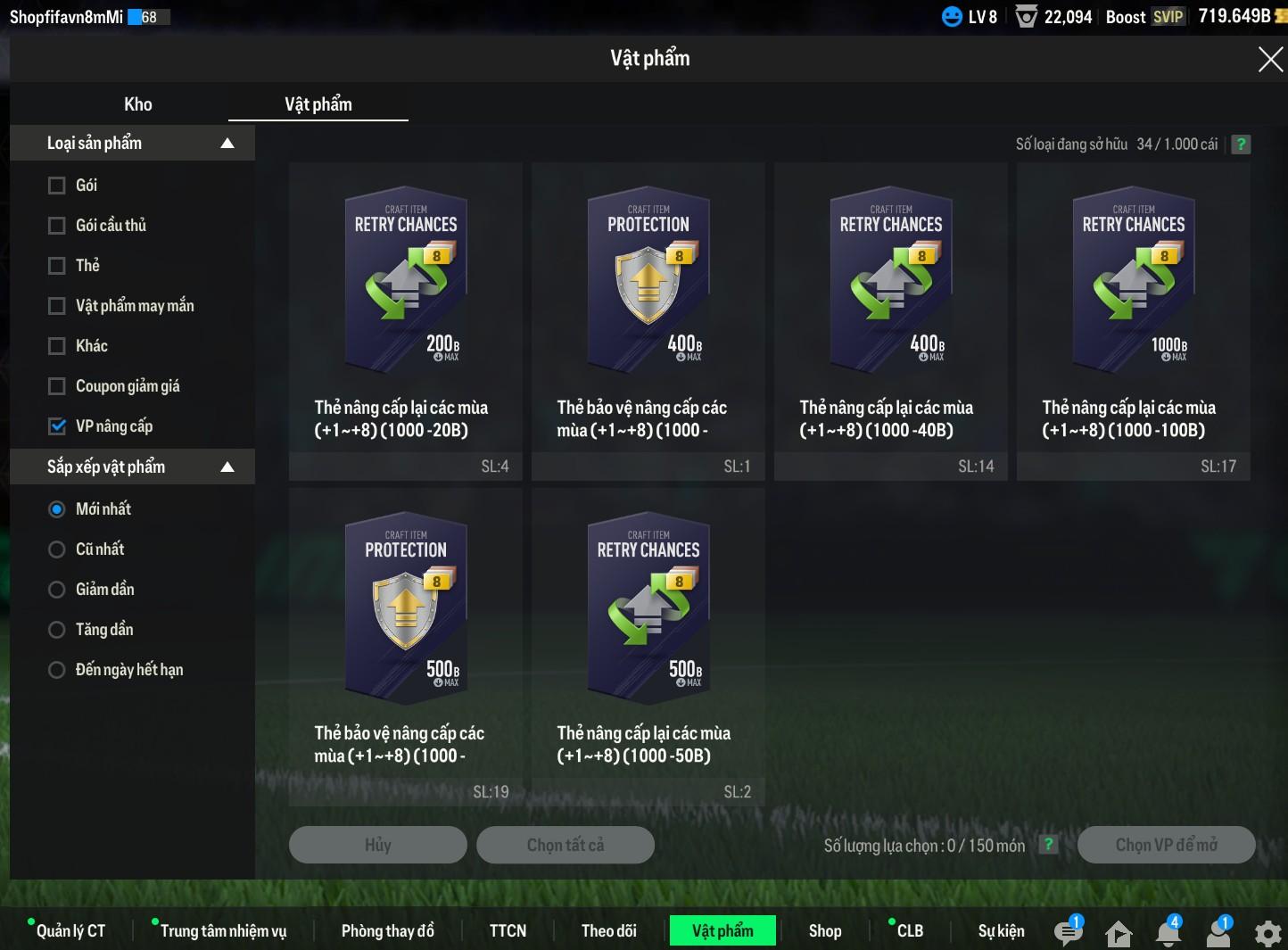The height and width of the screenshot is (950, 1288).
Task: Click the blue face level icon
Action: point(952,17)
